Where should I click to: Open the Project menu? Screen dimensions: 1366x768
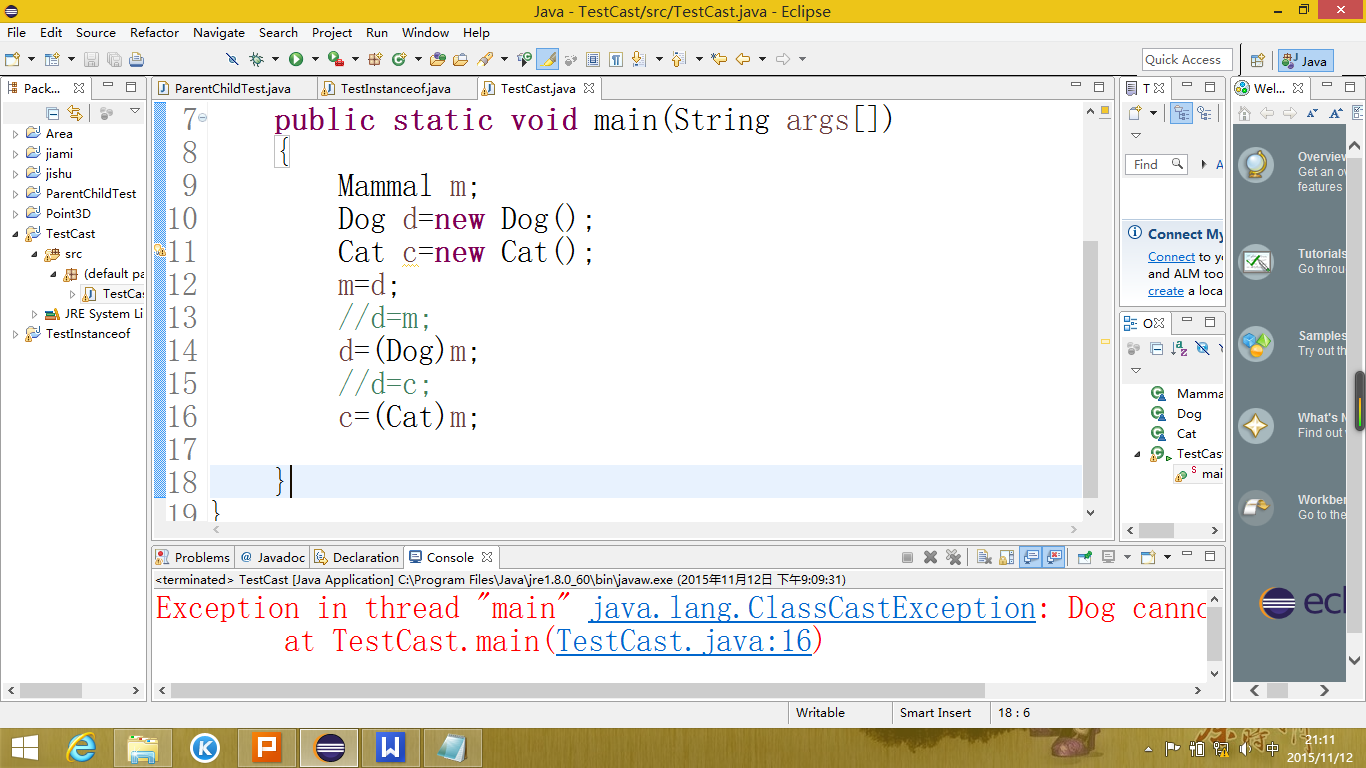(332, 32)
